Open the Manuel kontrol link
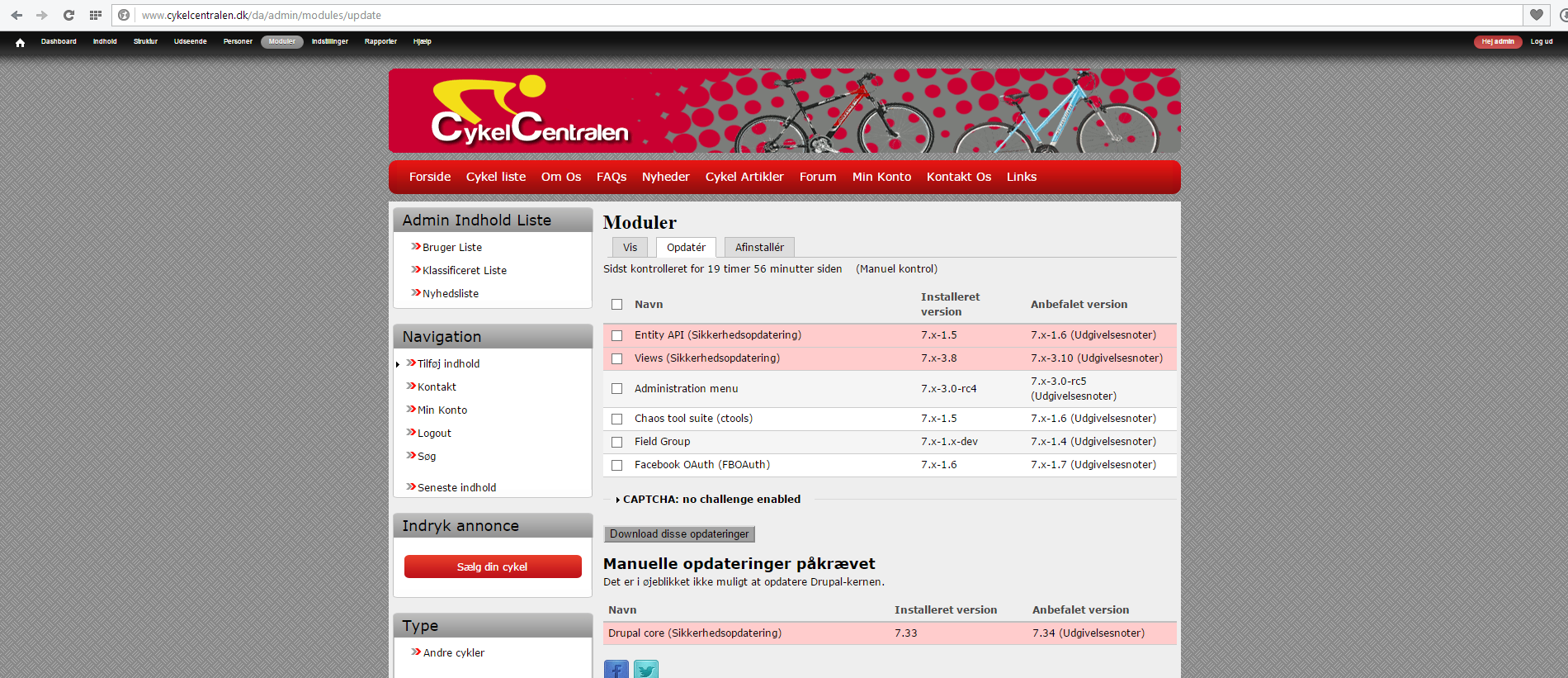This screenshot has height=678, width=1568. click(x=896, y=269)
